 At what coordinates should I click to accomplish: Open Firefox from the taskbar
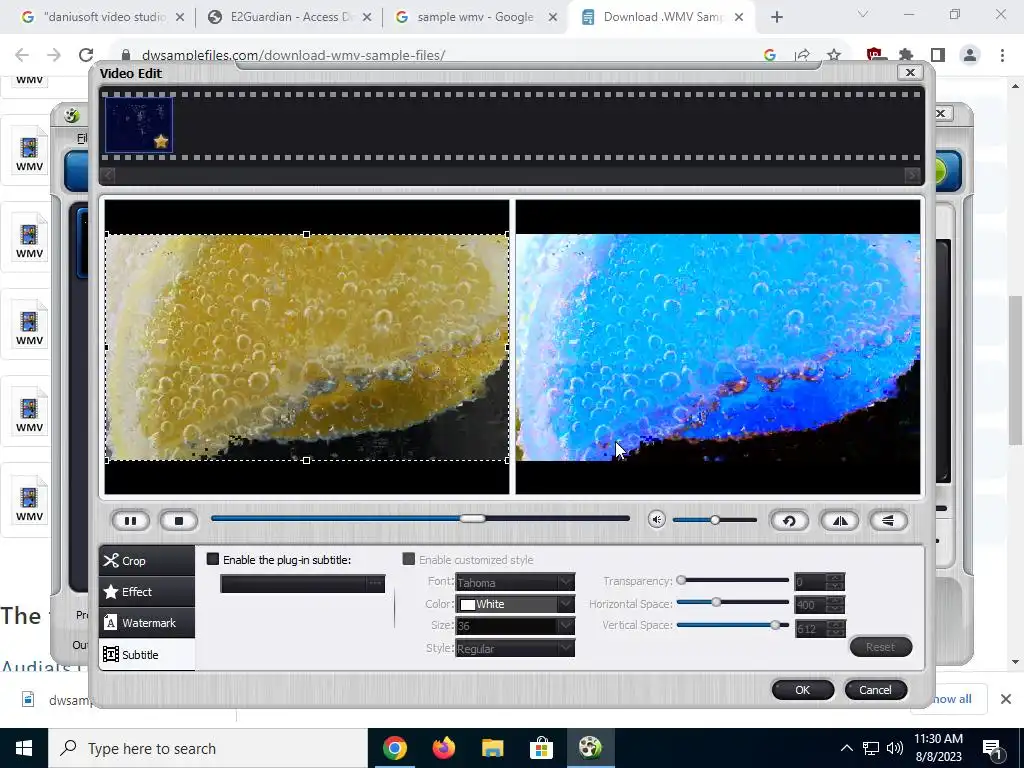pyautogui.click(x=443, y=748)
